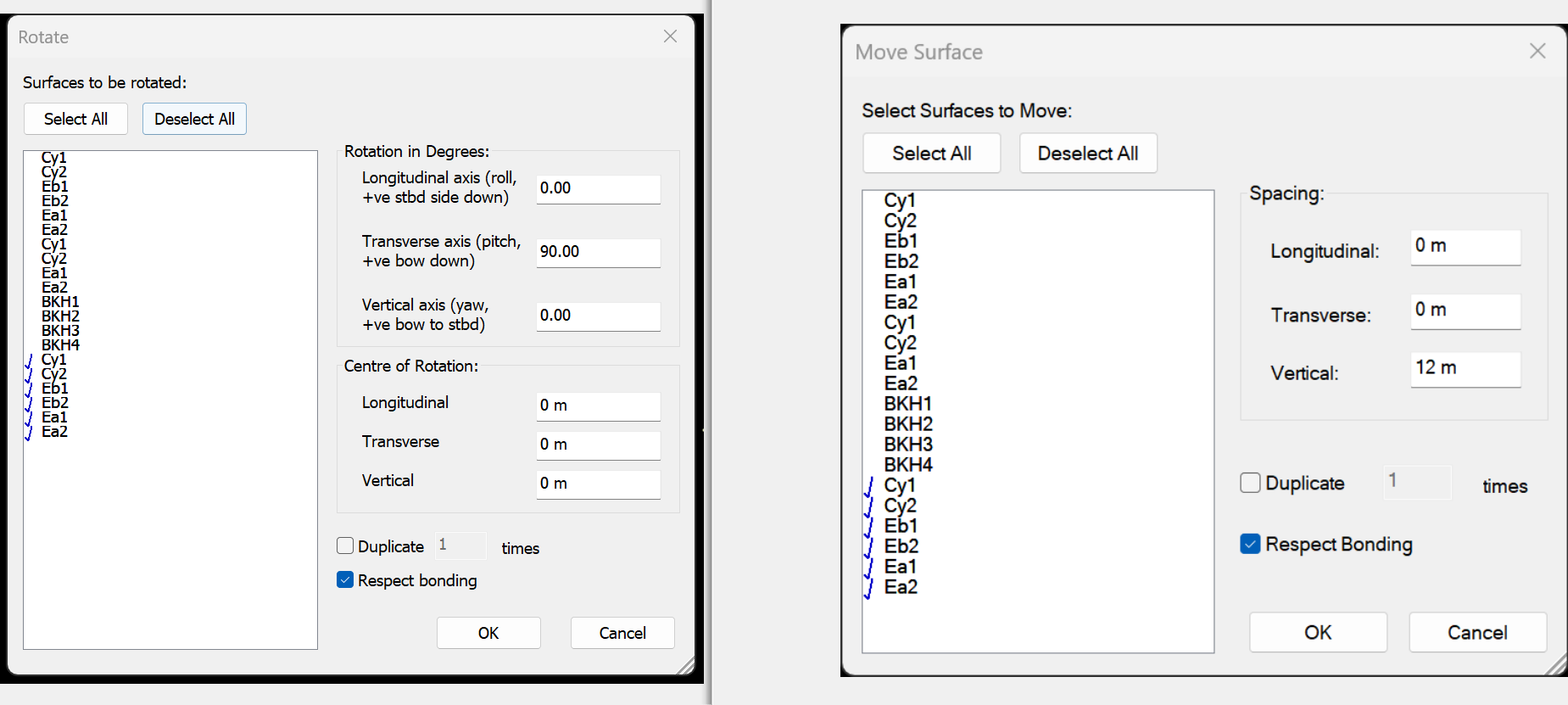Viewport: 1568px width, 705px height.
Task: Close the Move Surface dialog window
Action: pos(1537,51)
